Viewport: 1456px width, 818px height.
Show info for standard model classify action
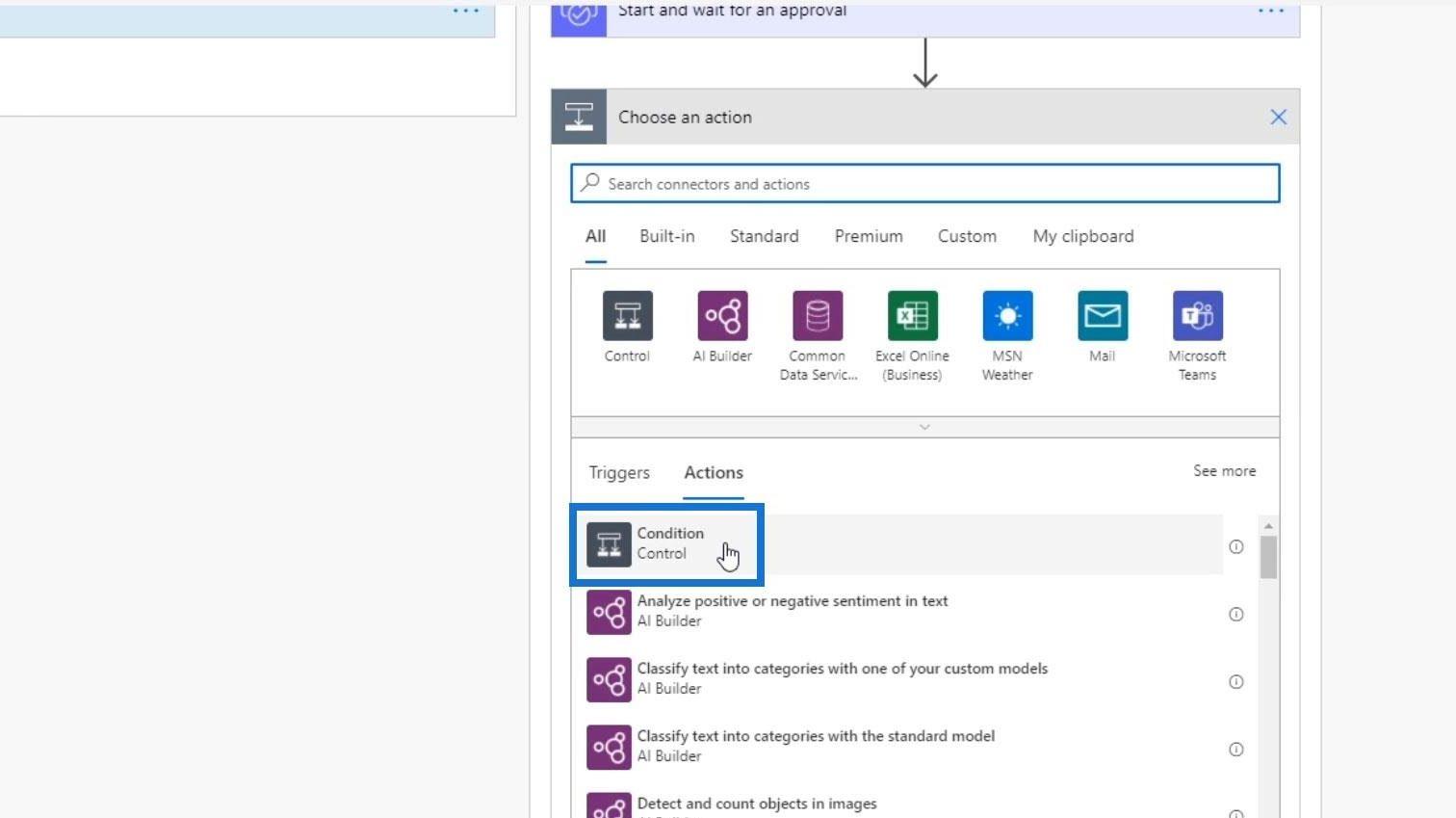(1236, 749)
